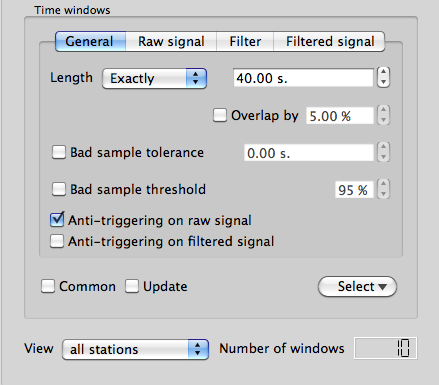Image resolution: width=439 pixels, height=385 pixels.
Task: Click the Bad sample tolerance stepper down arrow
Action: coord(383,157)
